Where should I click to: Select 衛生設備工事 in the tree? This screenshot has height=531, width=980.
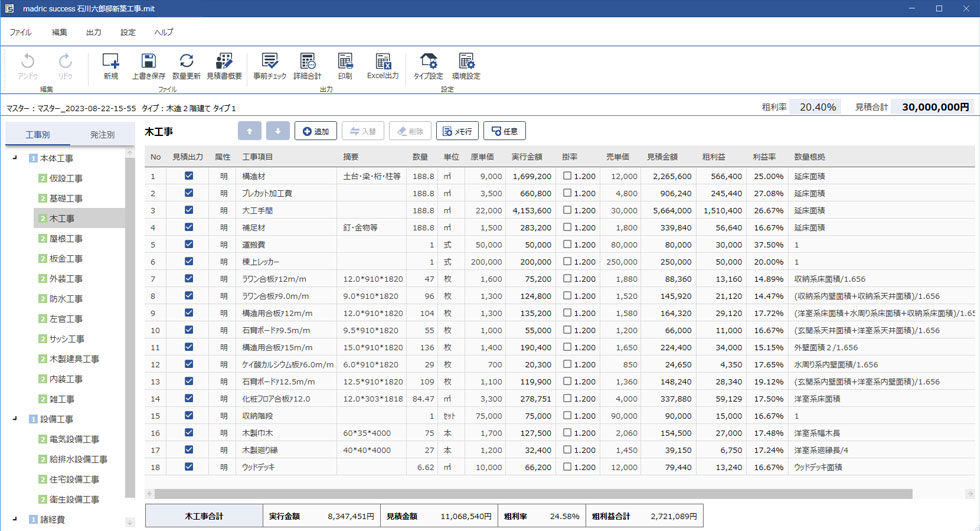74,499
